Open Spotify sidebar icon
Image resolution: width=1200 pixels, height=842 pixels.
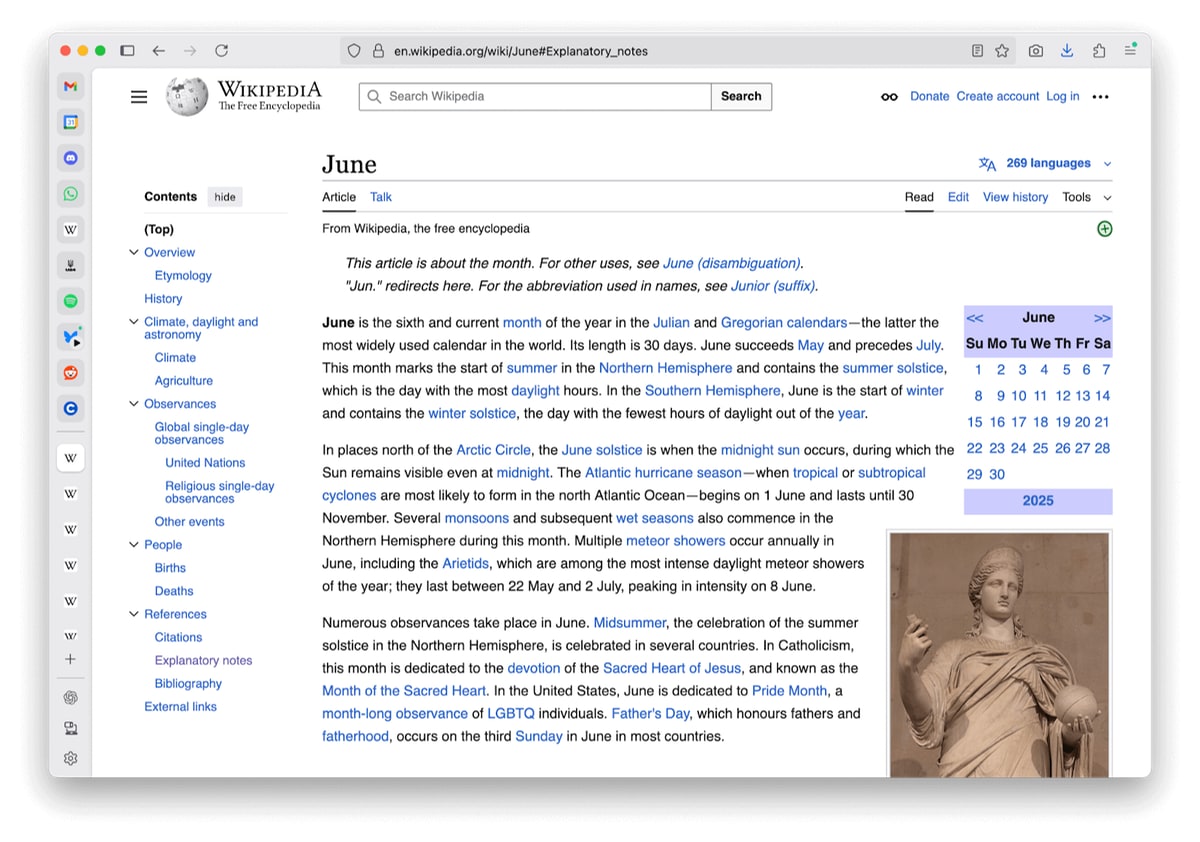coord(70,301)
